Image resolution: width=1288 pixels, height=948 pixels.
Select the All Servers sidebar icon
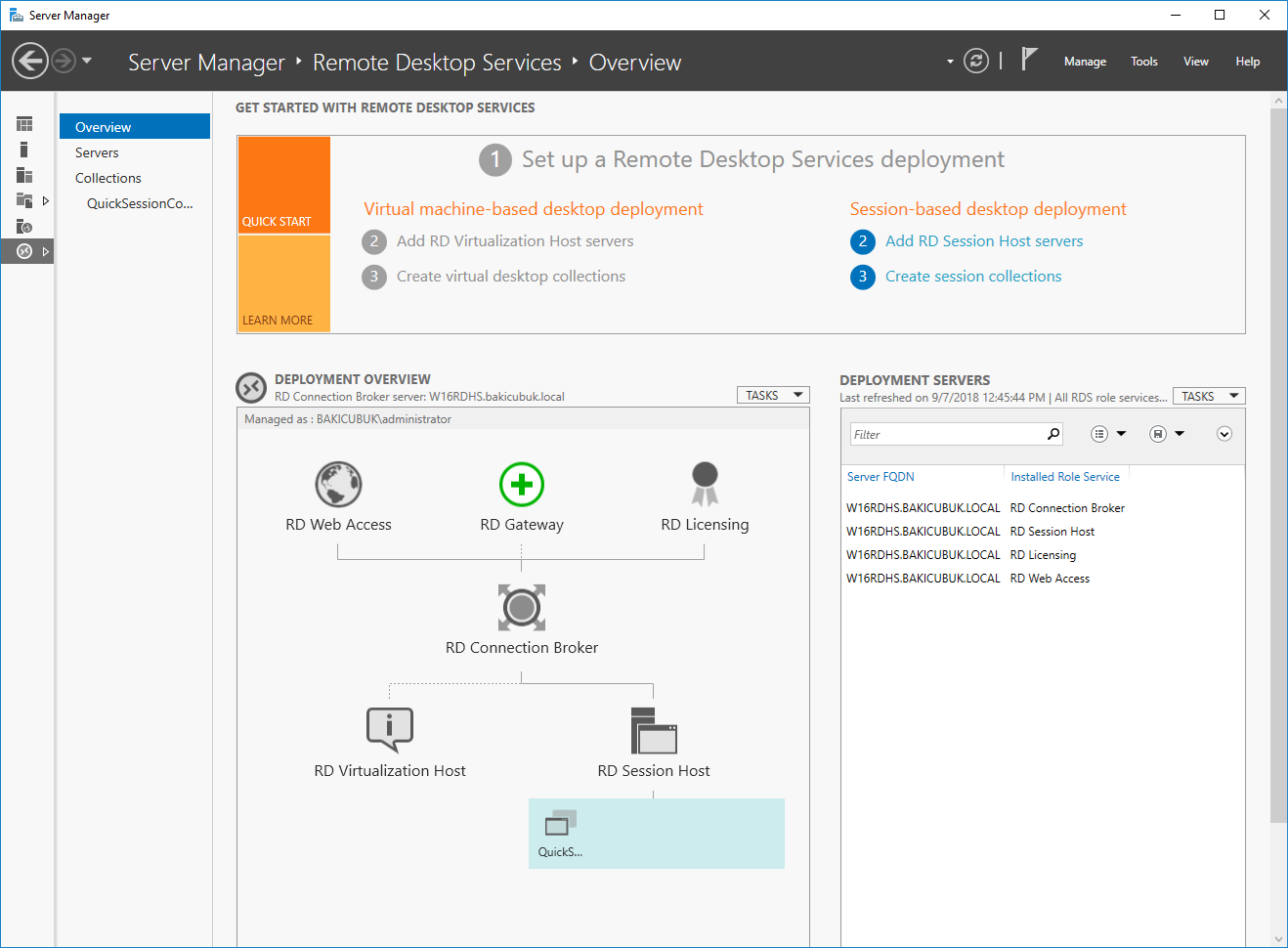24,175
